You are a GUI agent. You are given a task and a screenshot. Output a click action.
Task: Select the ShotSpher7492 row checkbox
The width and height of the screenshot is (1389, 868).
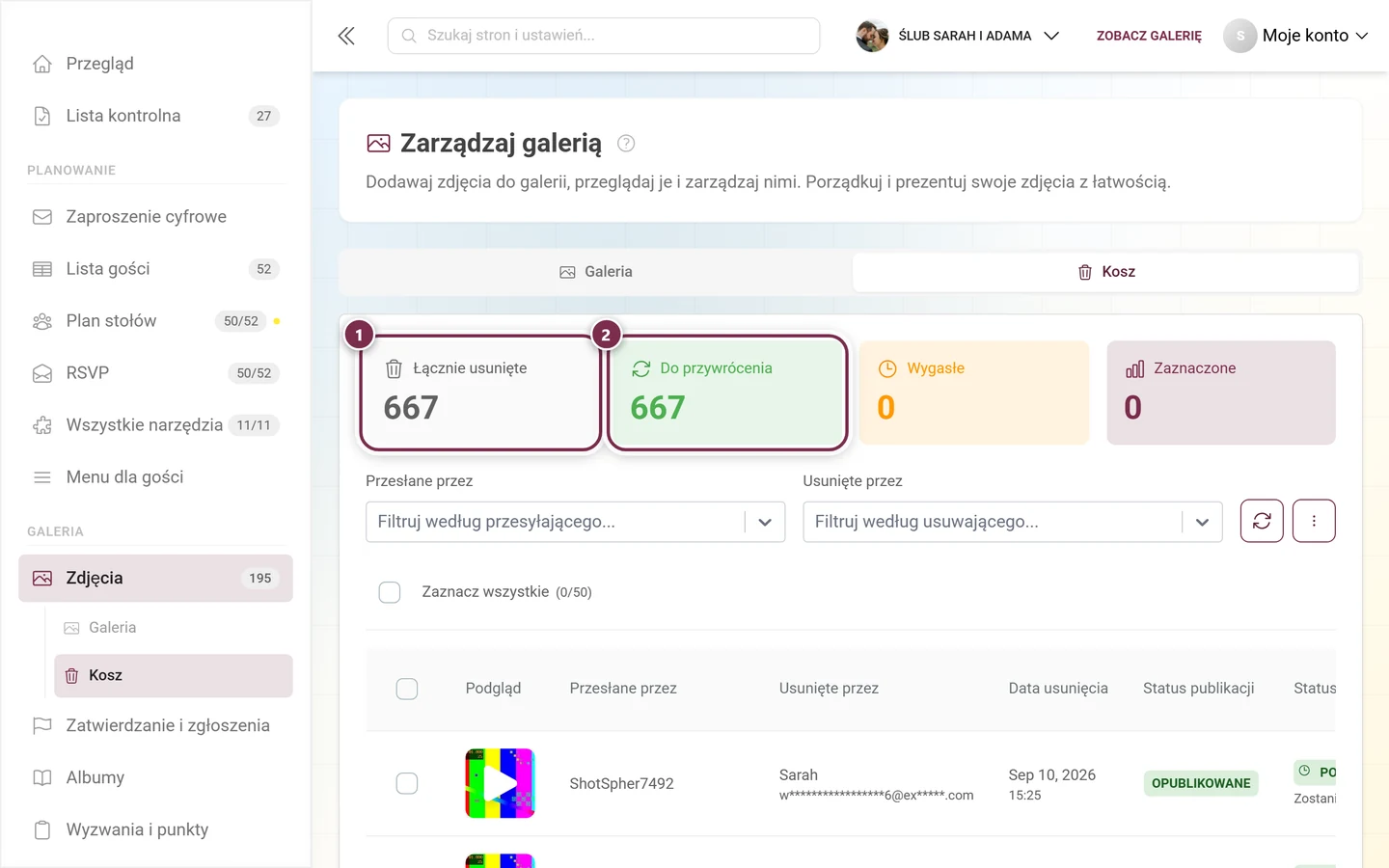click(407, 783)
